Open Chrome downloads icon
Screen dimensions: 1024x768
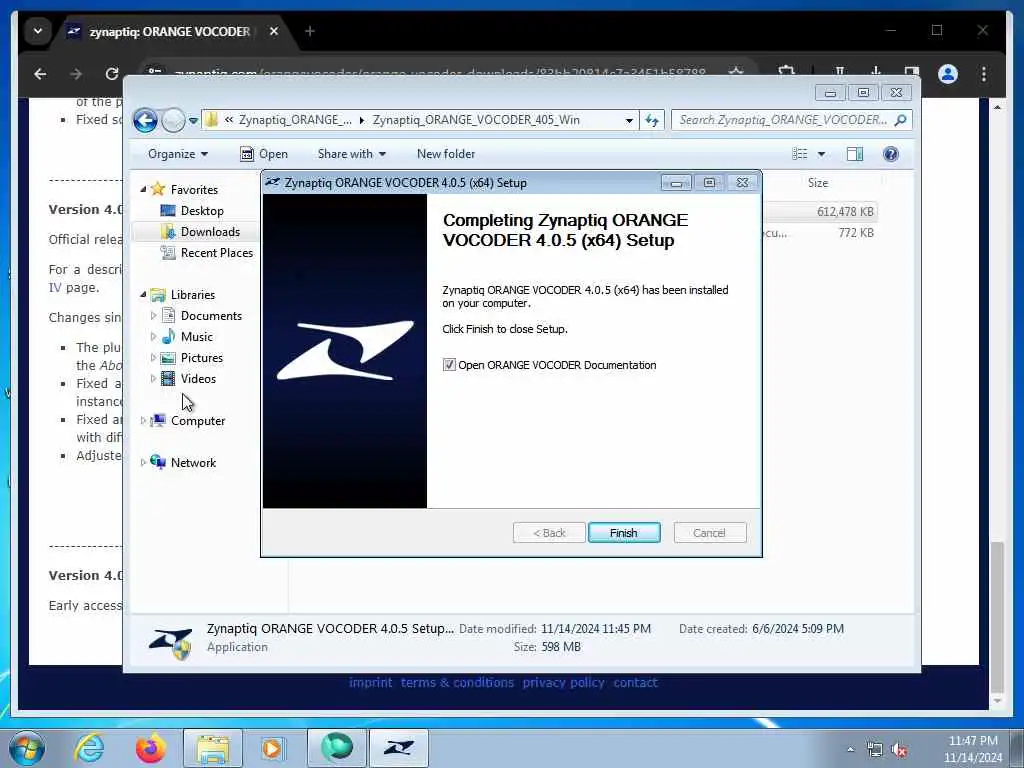(876, 72)
